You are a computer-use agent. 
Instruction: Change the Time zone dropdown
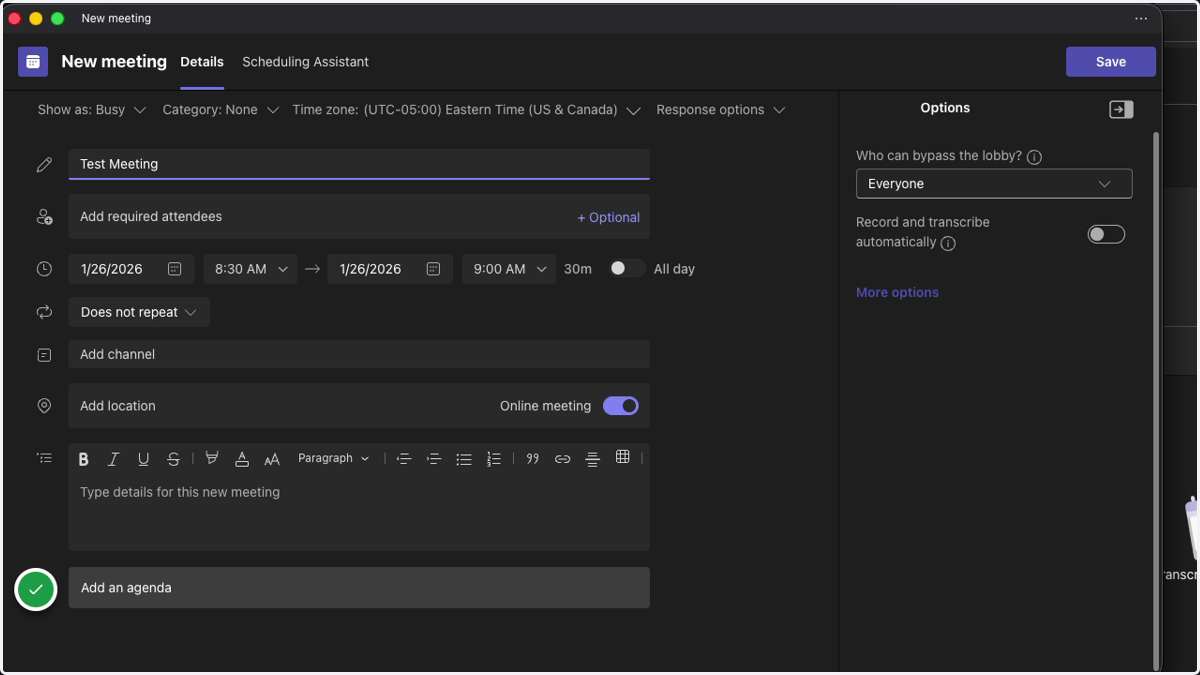click(467, 110)
